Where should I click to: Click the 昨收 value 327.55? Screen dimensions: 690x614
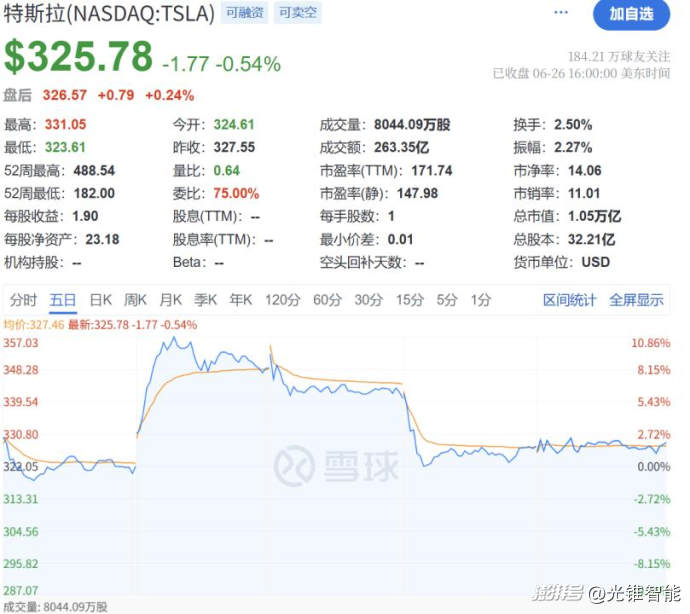click(x=234, y=147)
